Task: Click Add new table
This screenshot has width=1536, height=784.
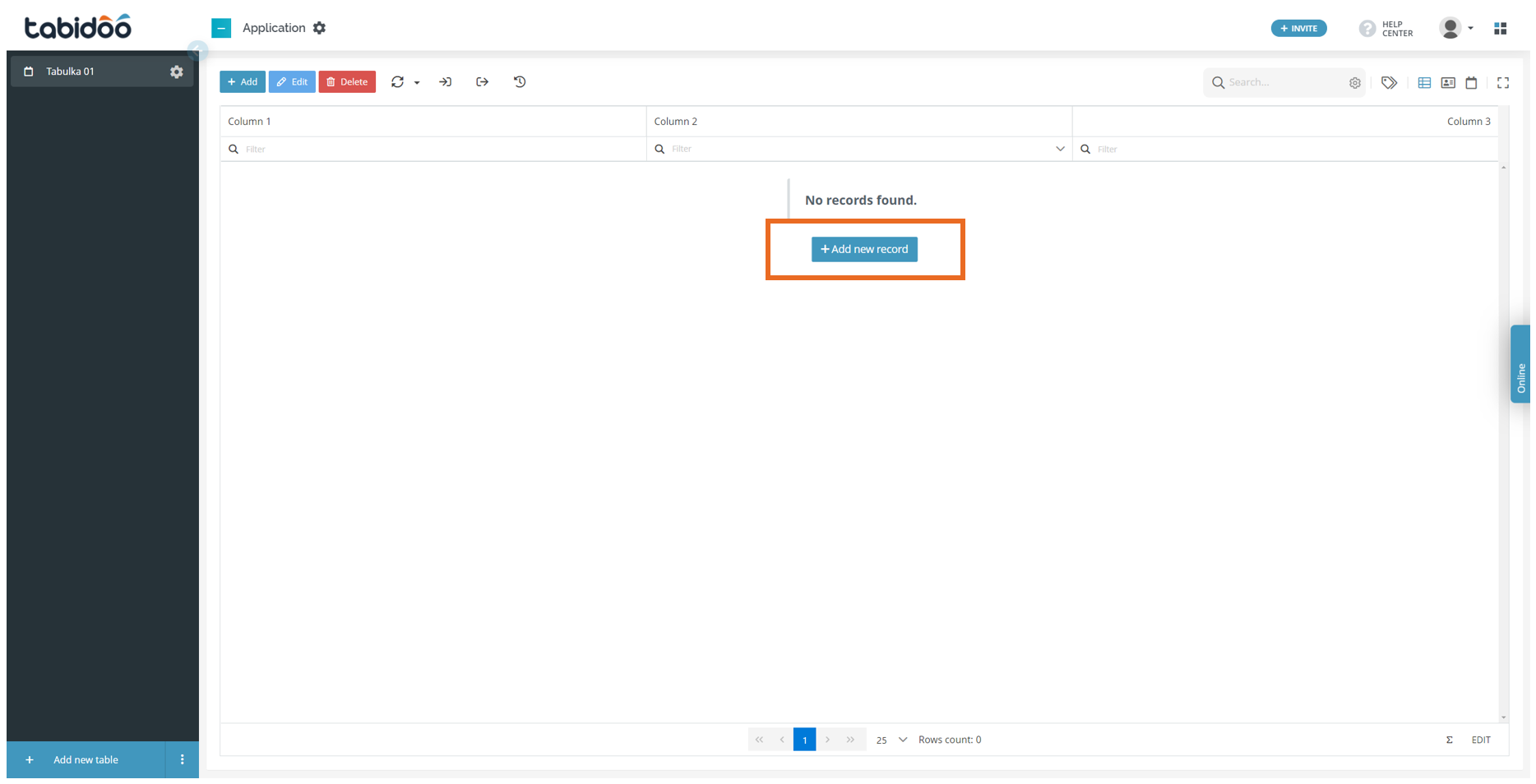Action: [86, 759]
